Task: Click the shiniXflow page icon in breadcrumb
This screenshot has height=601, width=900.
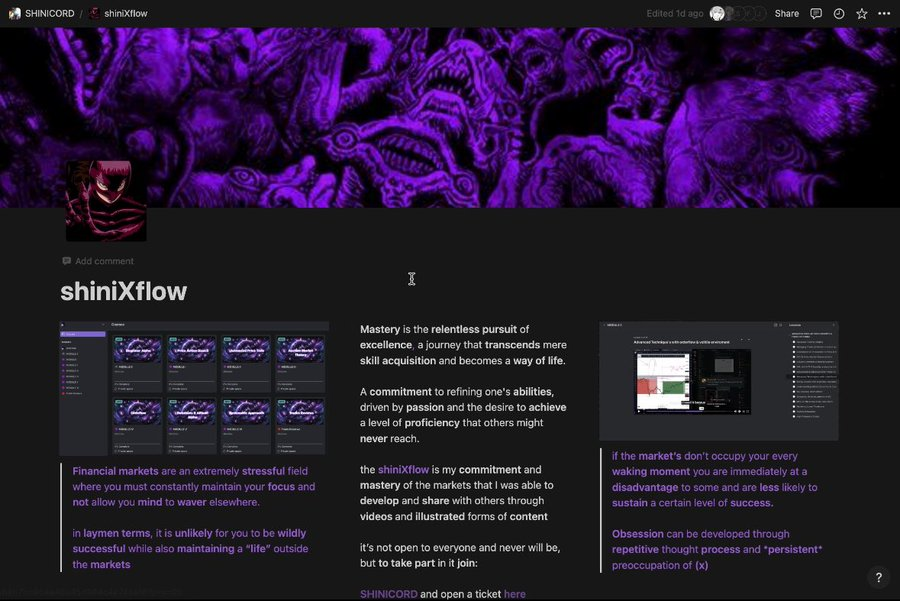Action: (95, 13)
